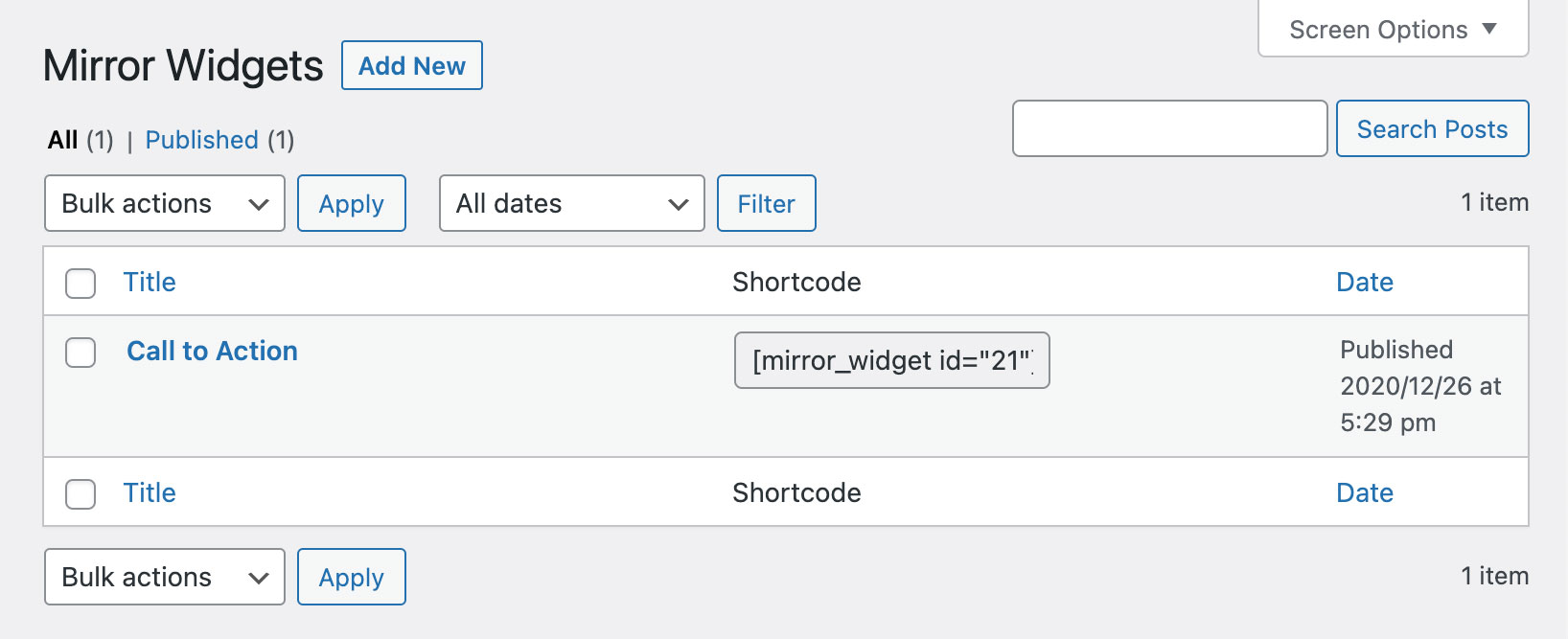Click the Add New button
1568x639 pixels.
pyautogui.click(x=411, y=66)
